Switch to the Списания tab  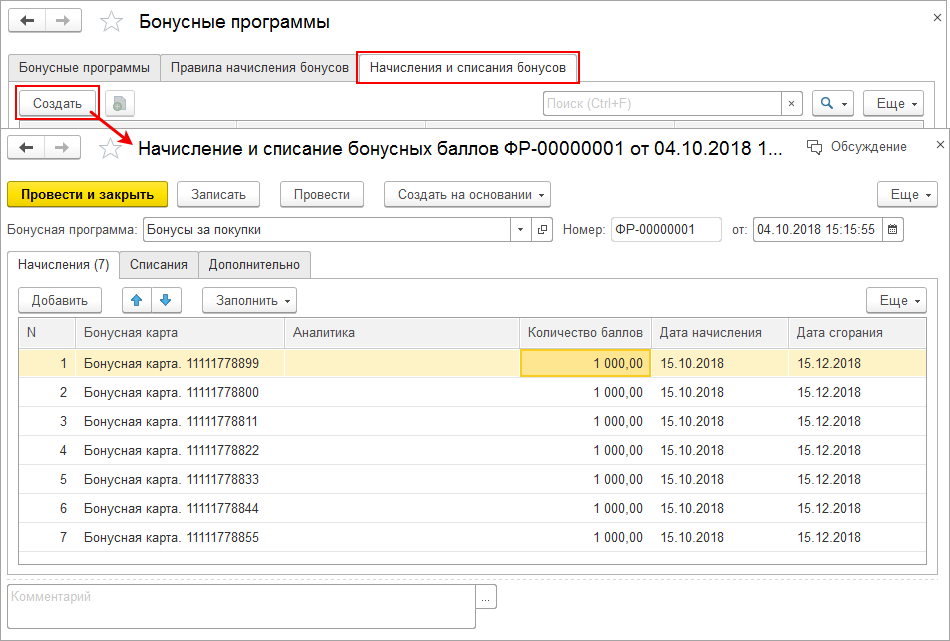click(159, 265)
